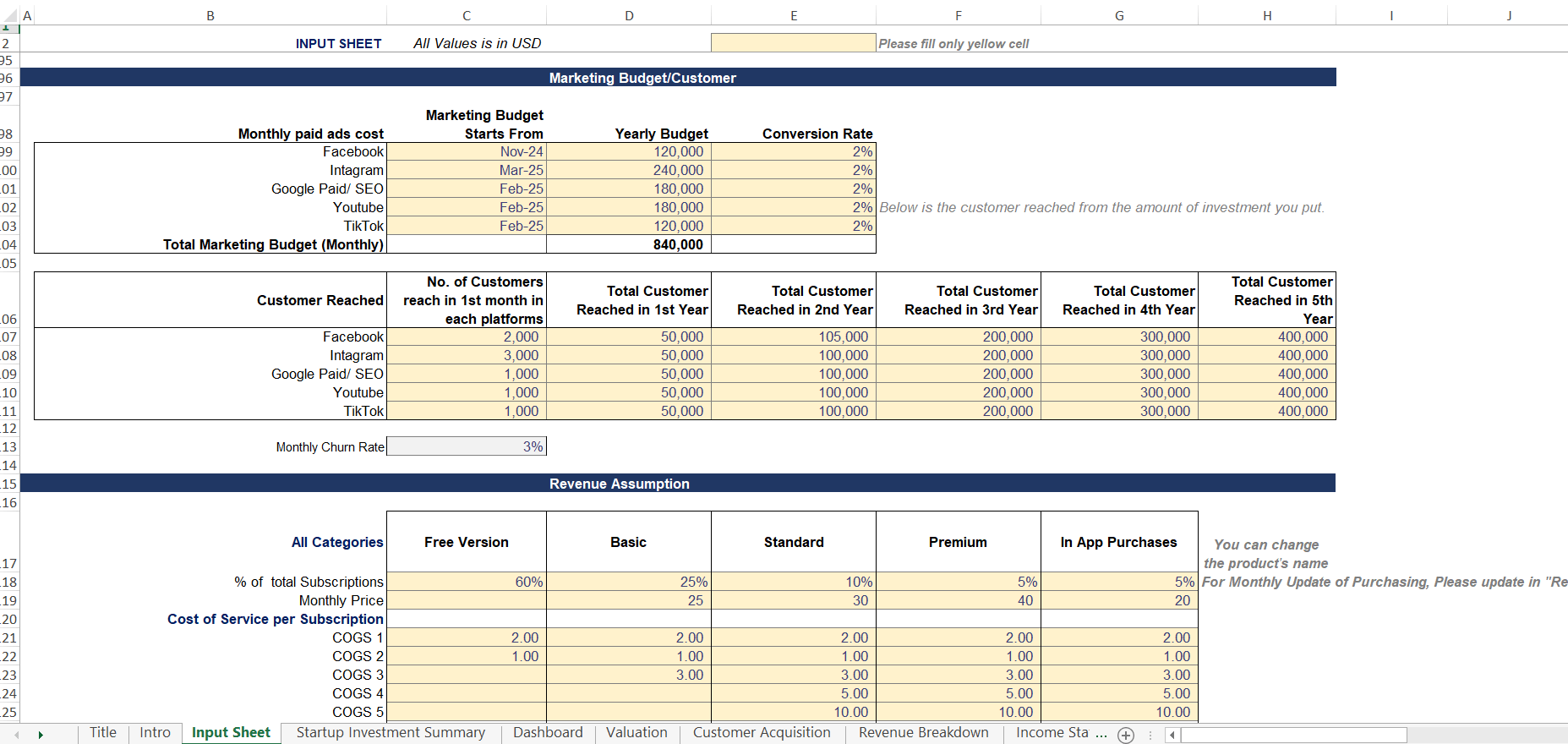Open the Customer Acquisition tab
Viewport: 1568px width, 744px height.
click(x=761, y=733)
